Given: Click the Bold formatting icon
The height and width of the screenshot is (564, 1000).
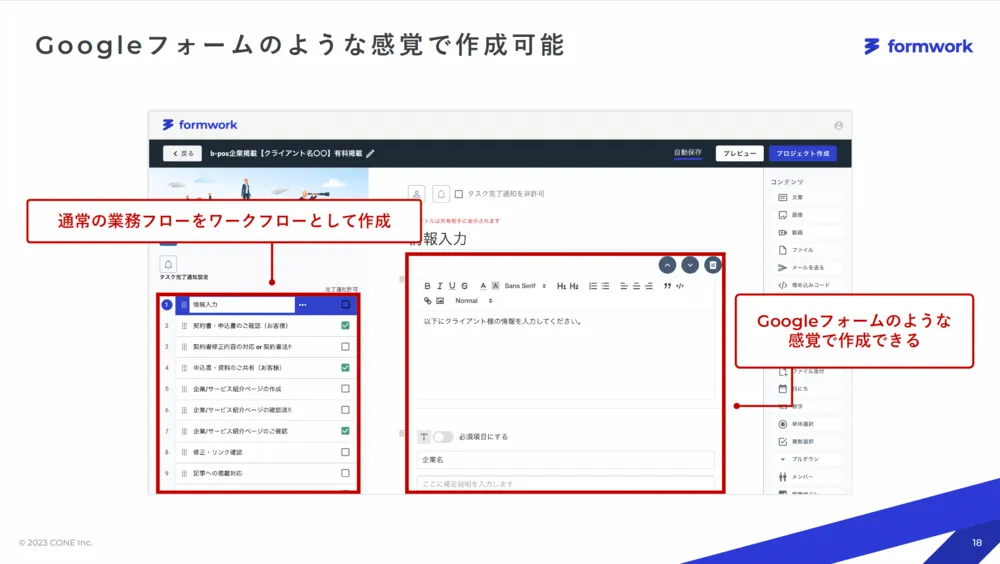Looking at the screenshot, I should 428,286.
